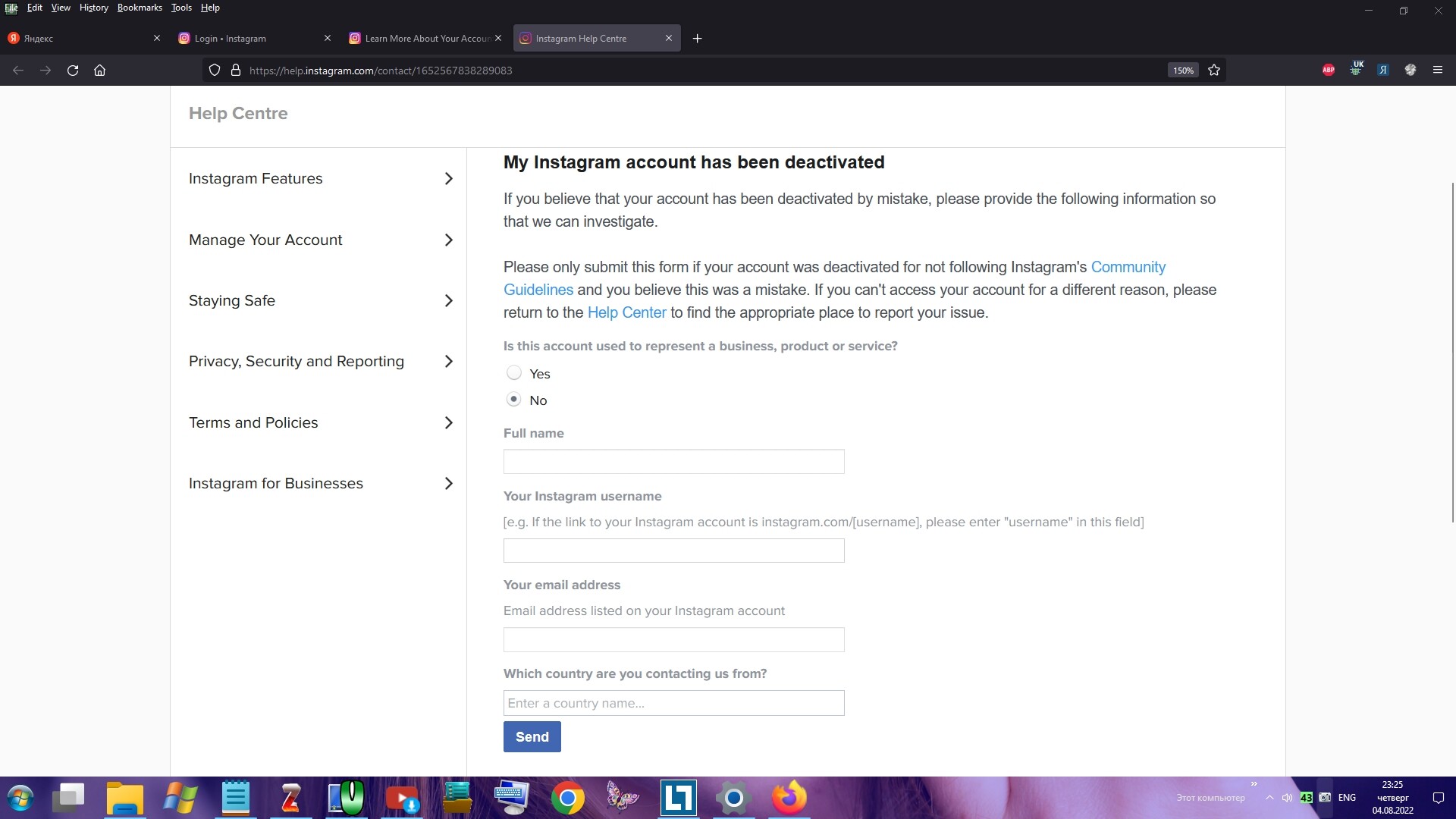Image resolution: width=1456 pixels, height=819 pixels.
Task: Open the notification center icon
Action: pyautogui.click(x=1438, y=798)
